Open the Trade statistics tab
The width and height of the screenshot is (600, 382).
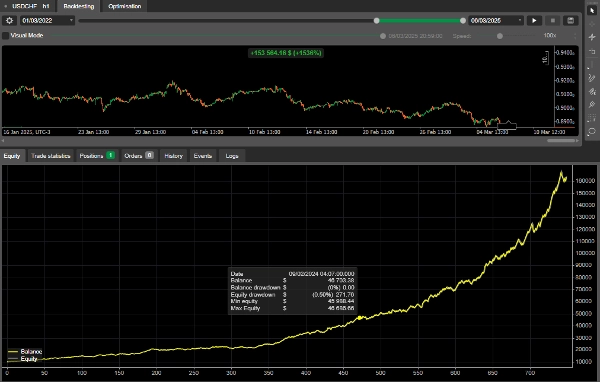click(x=51, y=156)
